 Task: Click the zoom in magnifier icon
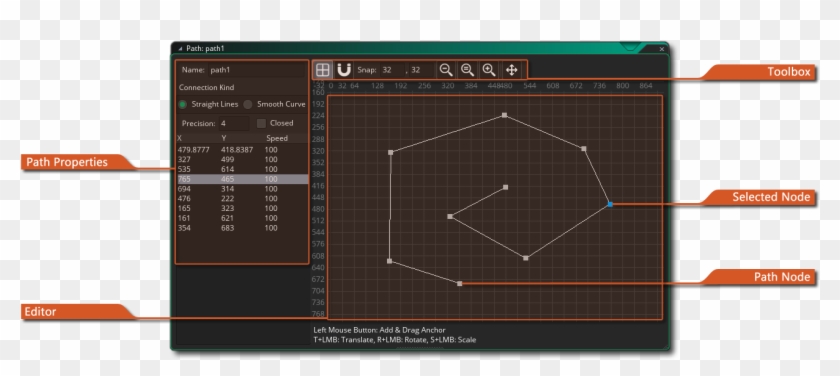point(489,70)
